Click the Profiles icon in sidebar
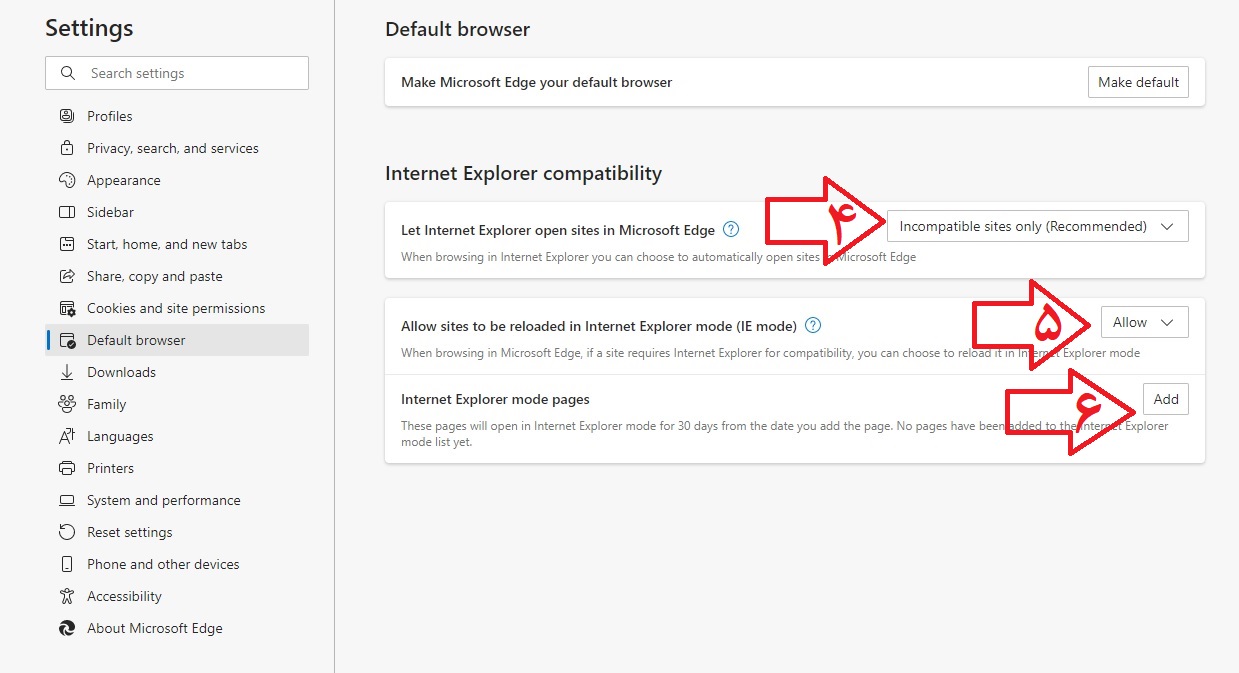 pyautogui.click(x=67, y=116)
